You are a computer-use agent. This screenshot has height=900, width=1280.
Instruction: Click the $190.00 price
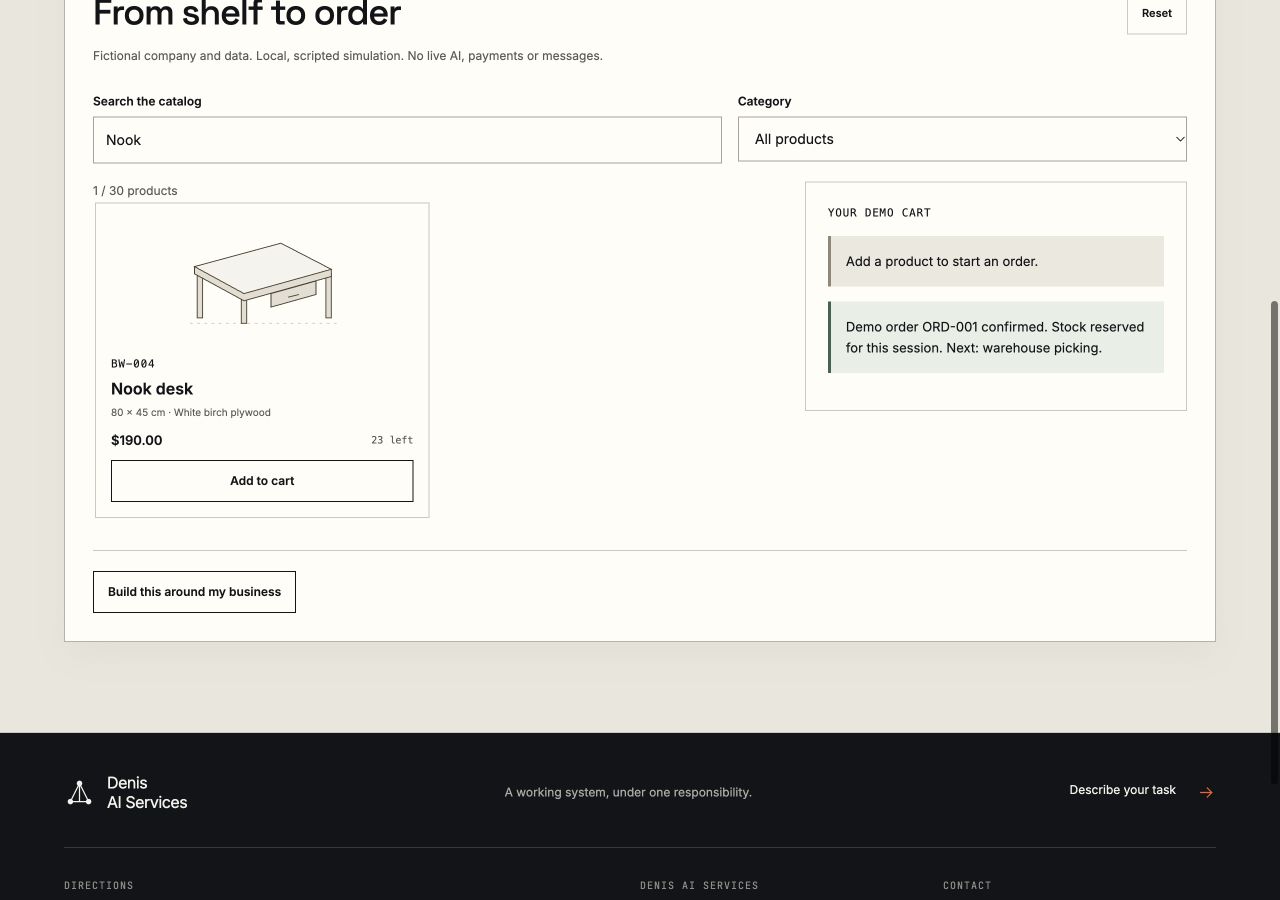click(x=137, y=440)
